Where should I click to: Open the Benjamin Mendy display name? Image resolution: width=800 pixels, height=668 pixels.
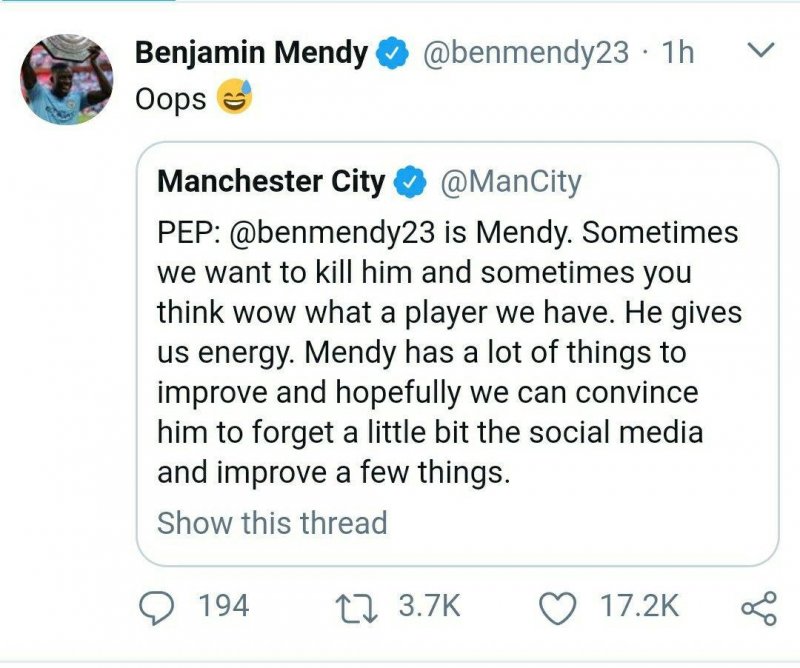point(250,53)
